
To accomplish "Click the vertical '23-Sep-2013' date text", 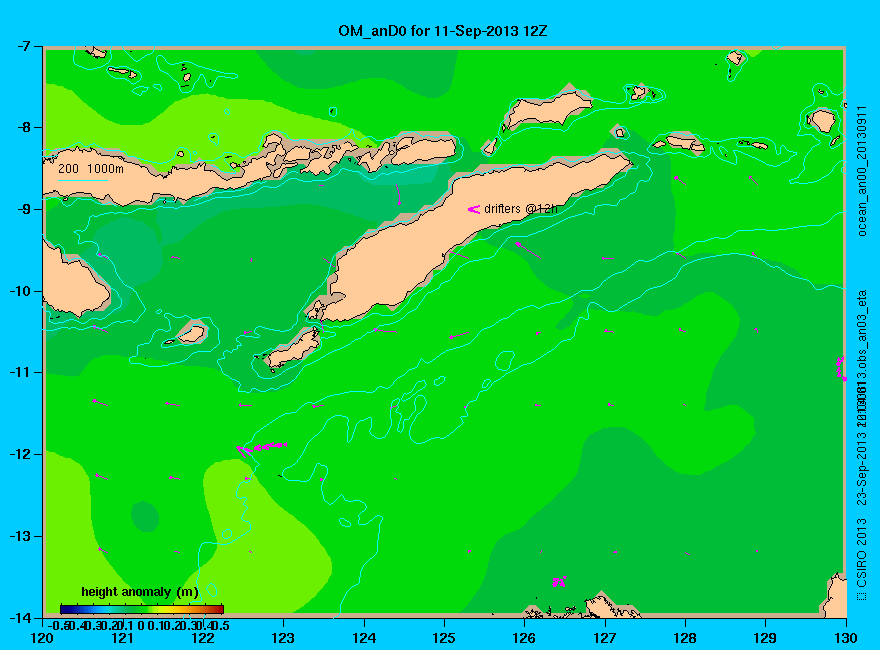I will [x=862, y=468].
